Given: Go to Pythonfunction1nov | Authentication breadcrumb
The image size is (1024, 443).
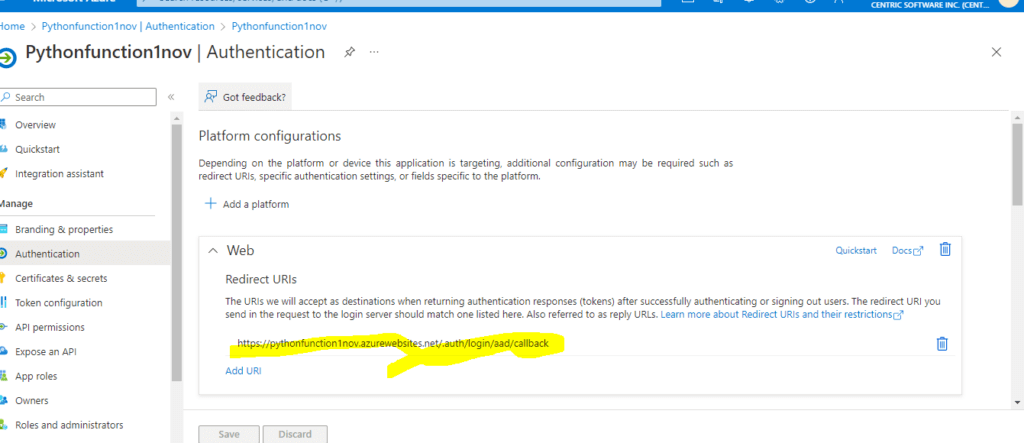Looking at the screenshot, I should pyautogui.click(x=128, y=27).
